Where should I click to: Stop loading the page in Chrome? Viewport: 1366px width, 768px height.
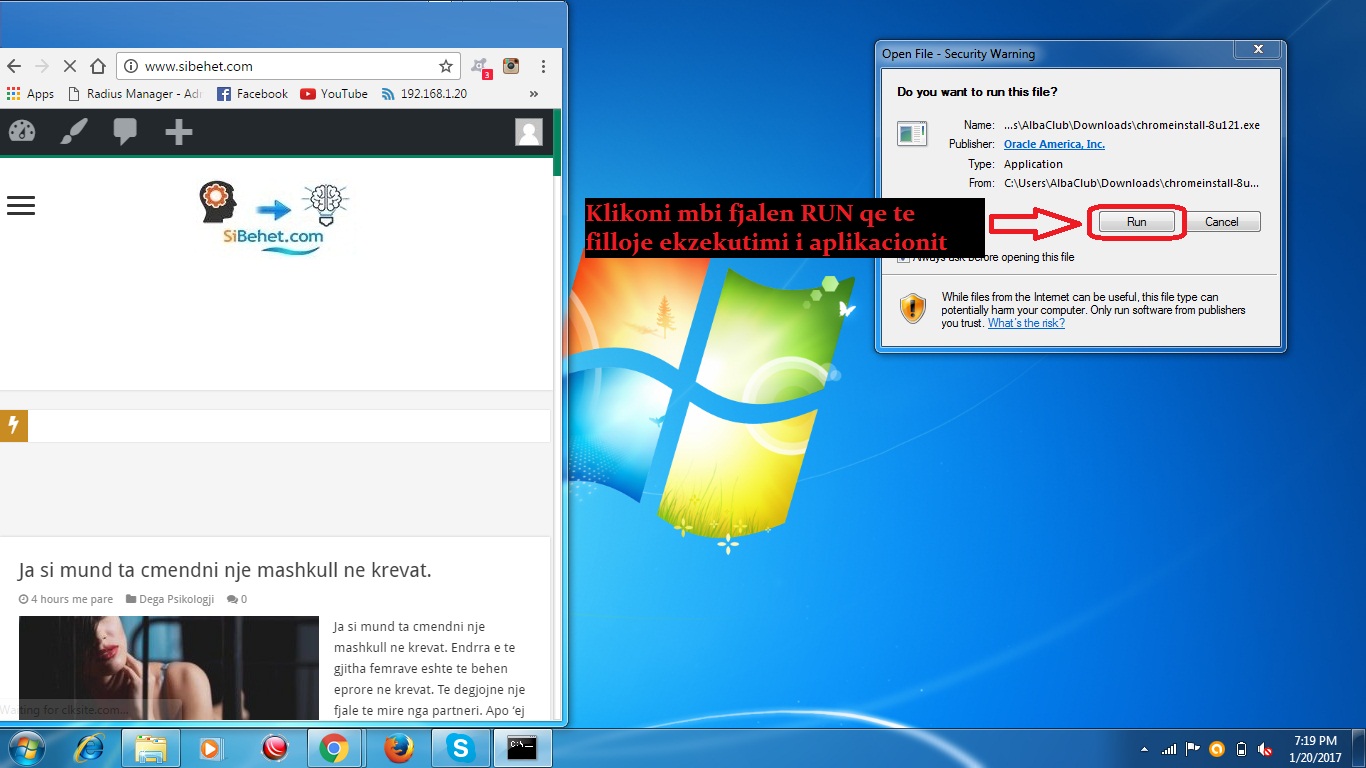70,66
